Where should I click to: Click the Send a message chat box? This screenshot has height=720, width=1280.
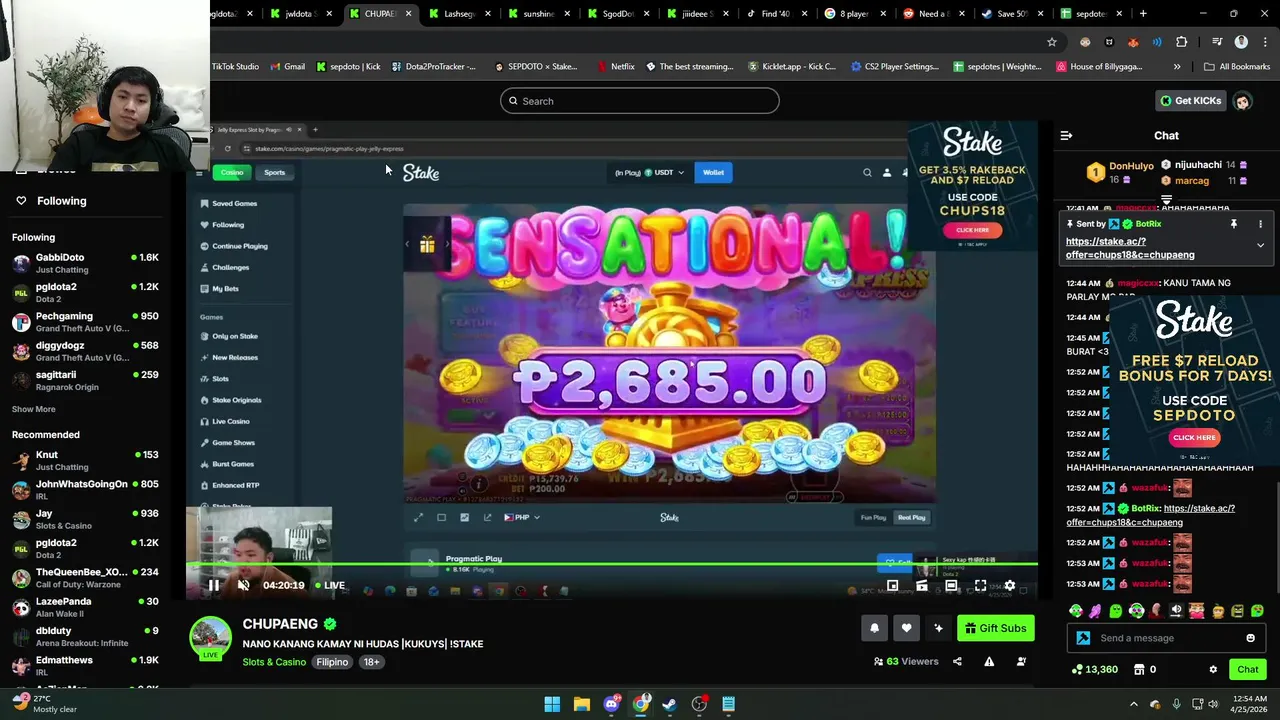tap(1166, 638)
